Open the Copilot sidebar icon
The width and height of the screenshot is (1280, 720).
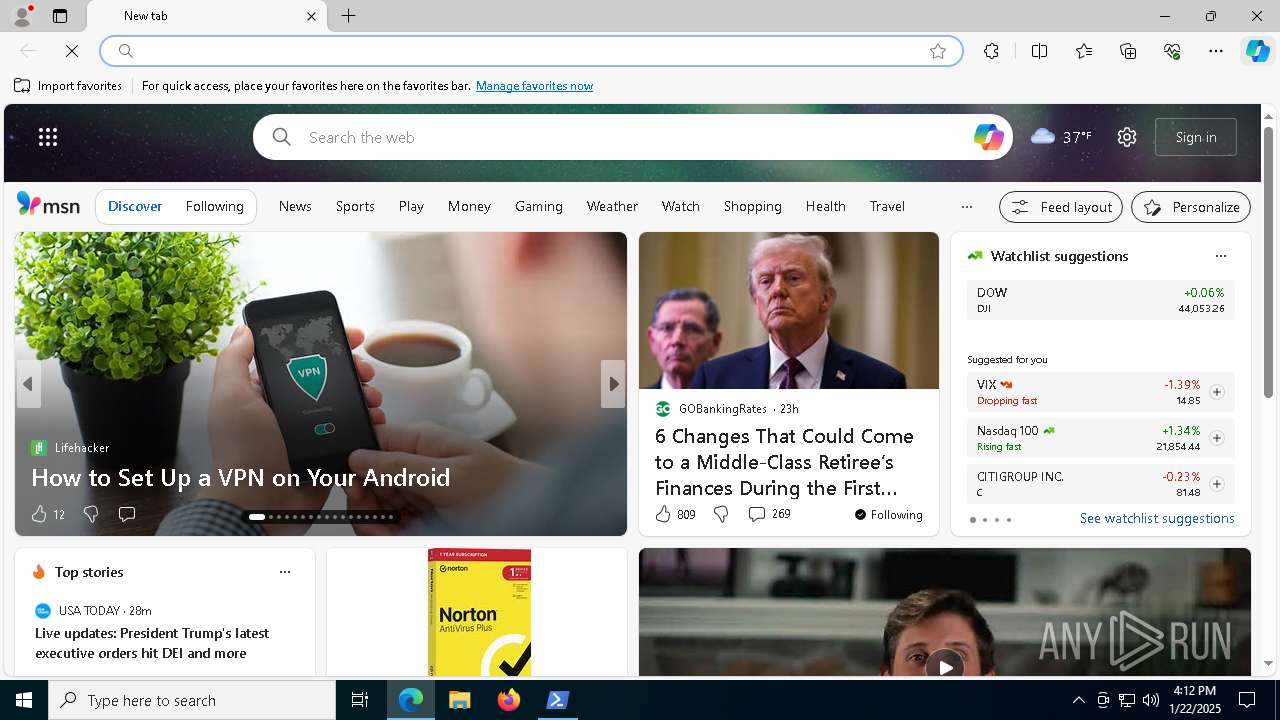(x=1257, y=51)
